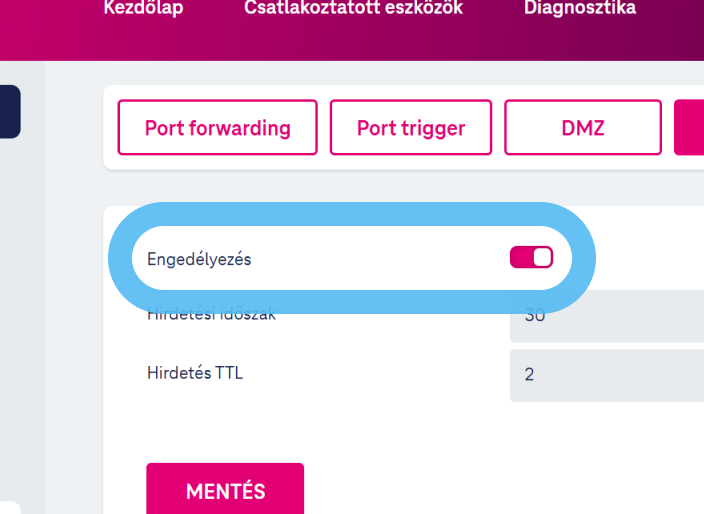Viewport: 704px width, 514px height.
Task: Click empty space in the tab bar card
Action: point(400,163)
